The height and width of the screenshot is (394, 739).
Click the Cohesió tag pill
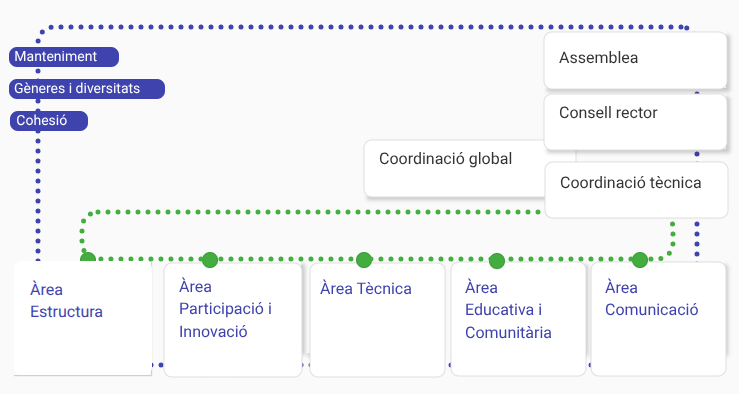click(49, 121)
